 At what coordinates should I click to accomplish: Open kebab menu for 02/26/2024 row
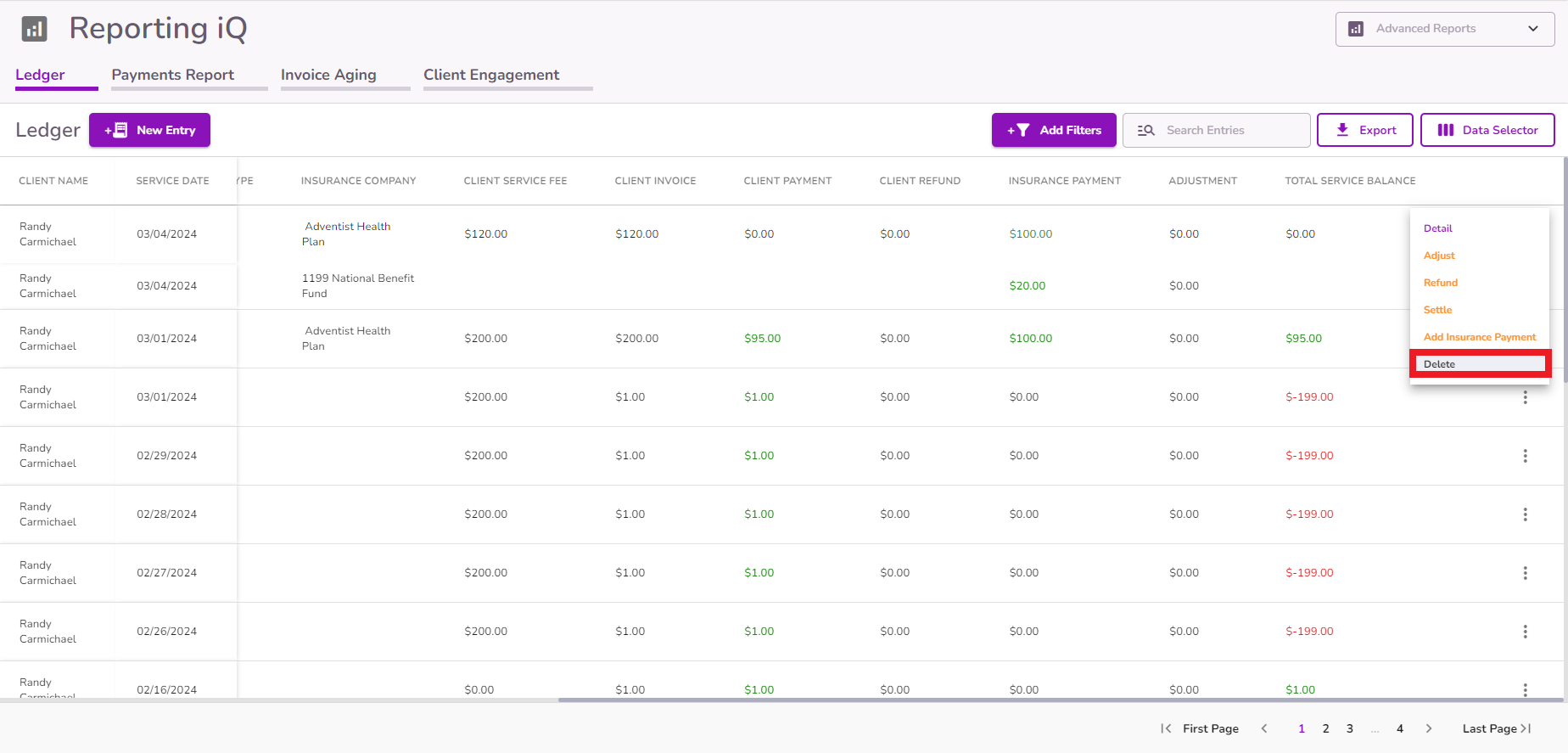pos(1525,632)
